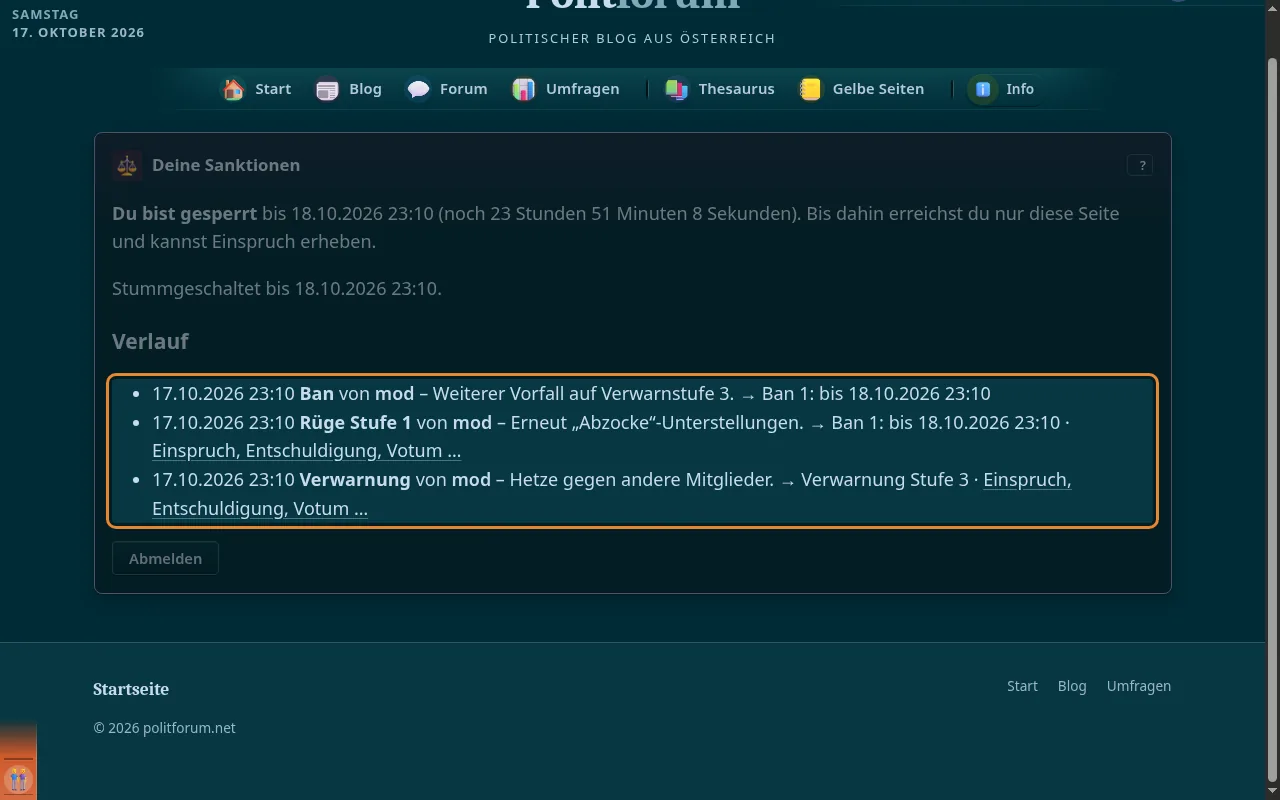The image size is (1280, 800).
Task: Click the Umfragen chart icon
Action: tap(524, 89)
